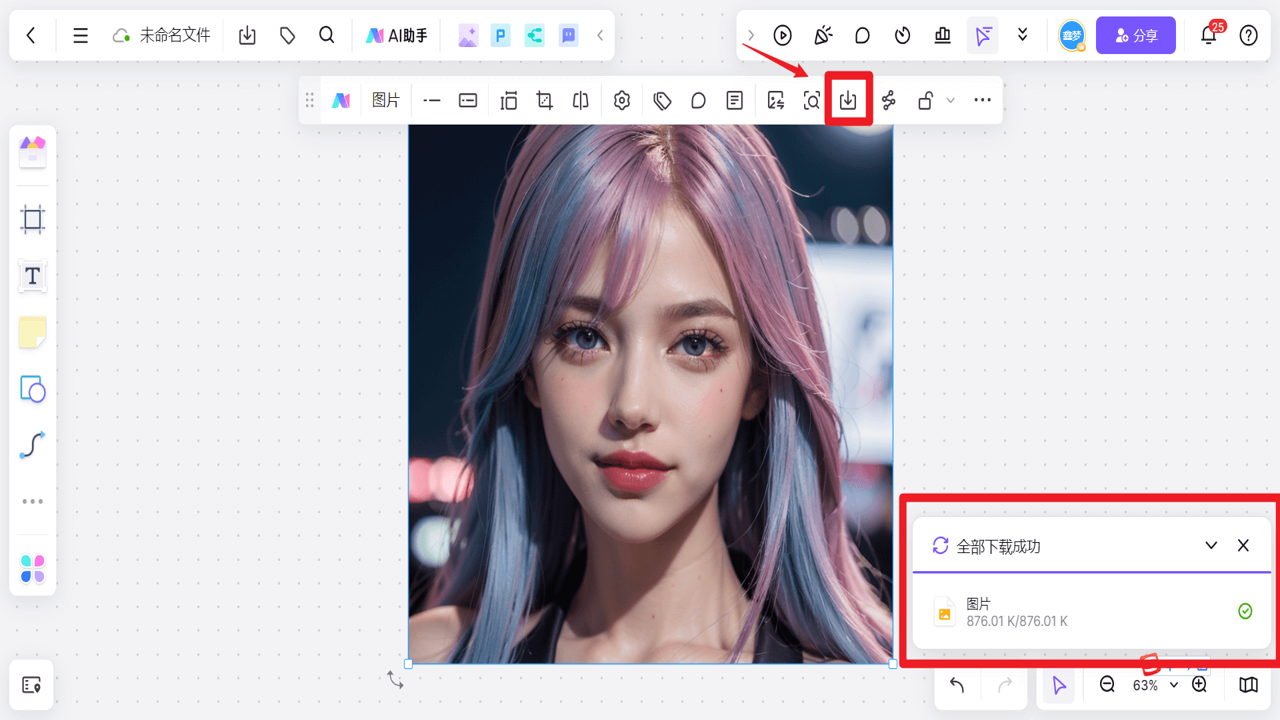Viewport: 1280px width, 720px height.
Task: Open the crop tool in image toolbar
Action: click(545, 100)
